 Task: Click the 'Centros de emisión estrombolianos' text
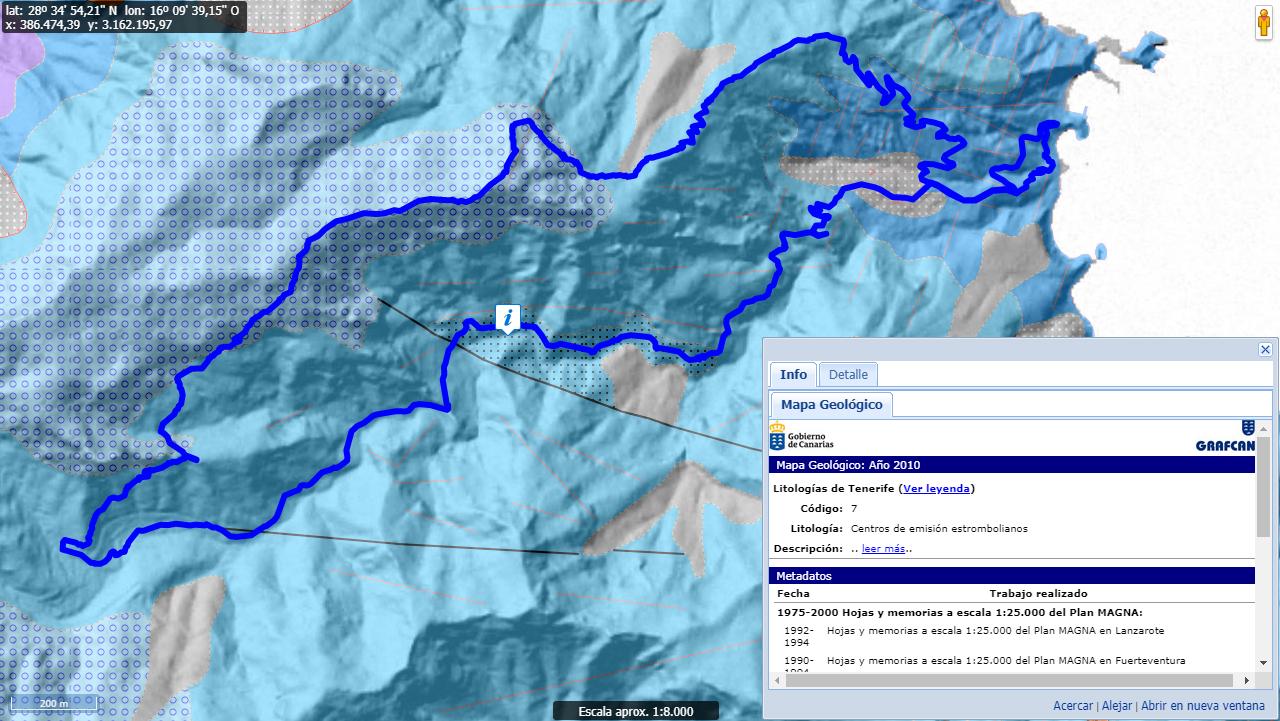[939, 529]
